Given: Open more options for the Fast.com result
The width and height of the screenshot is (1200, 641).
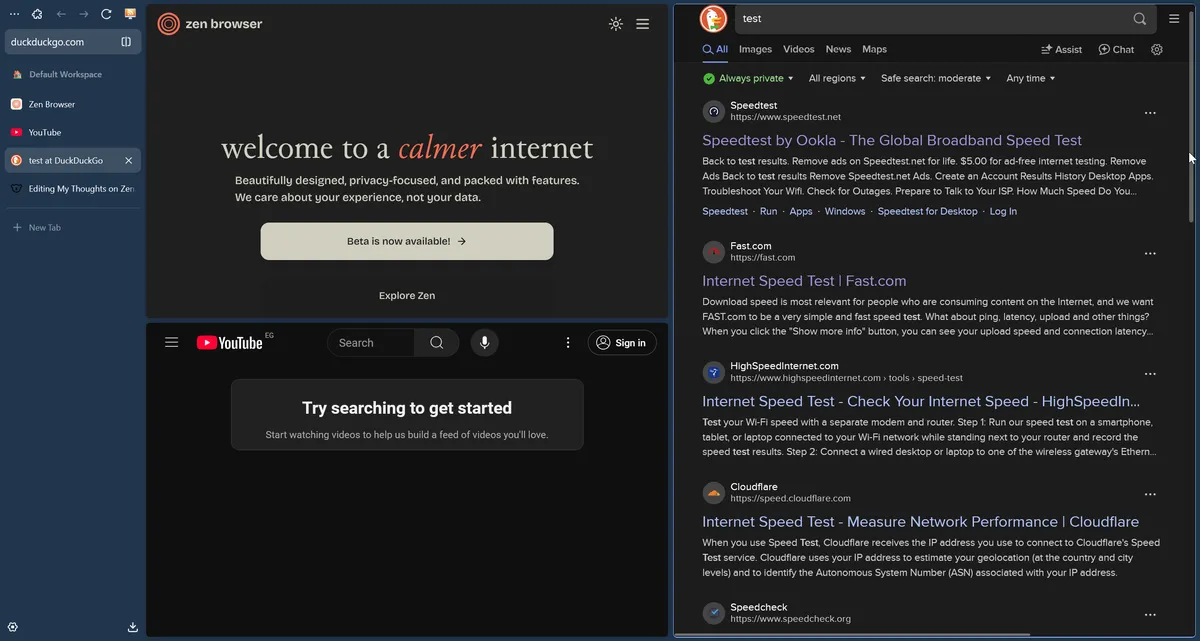Looking at the screenshot, I should click(1150, 254).
